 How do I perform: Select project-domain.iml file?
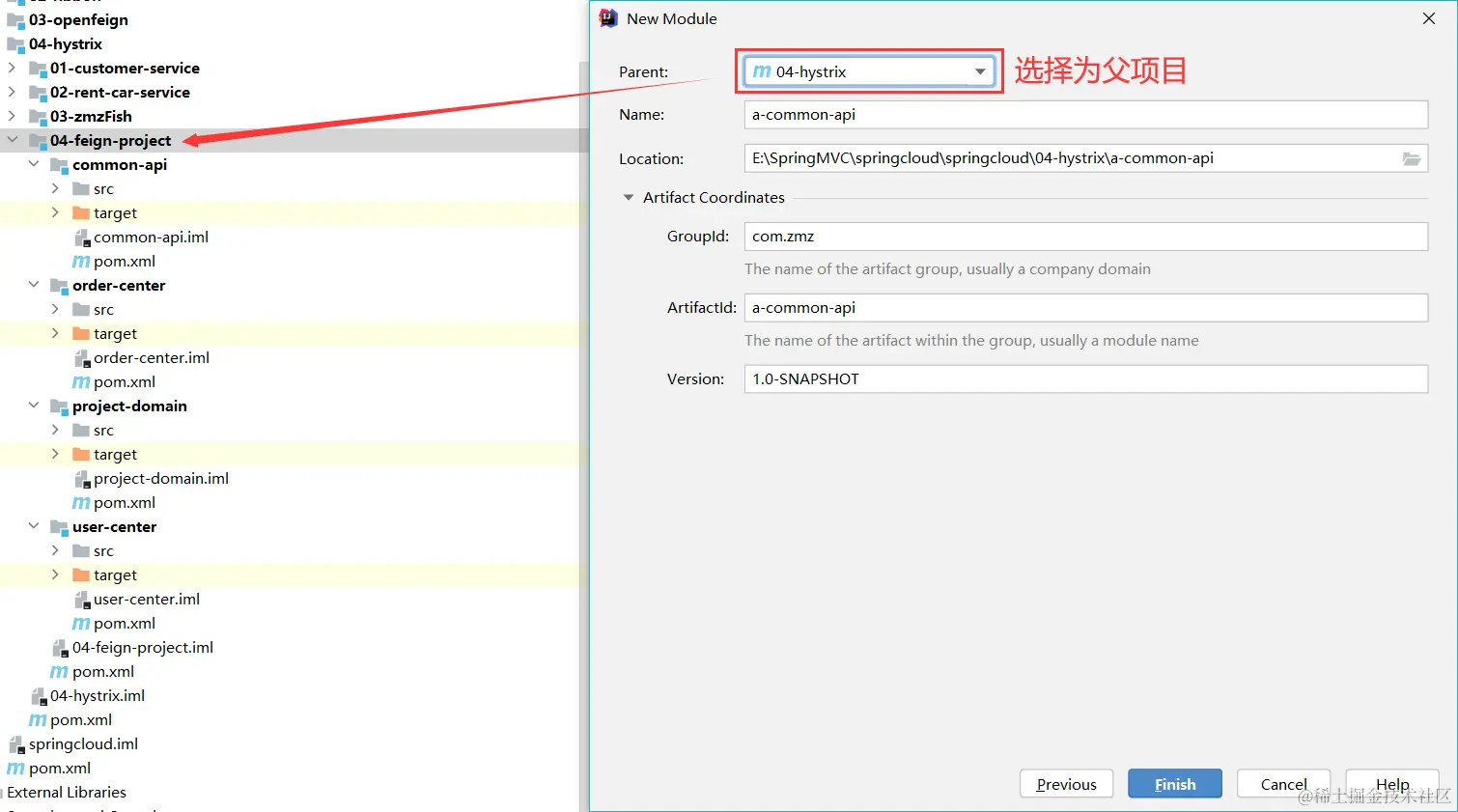click(161, 478)
